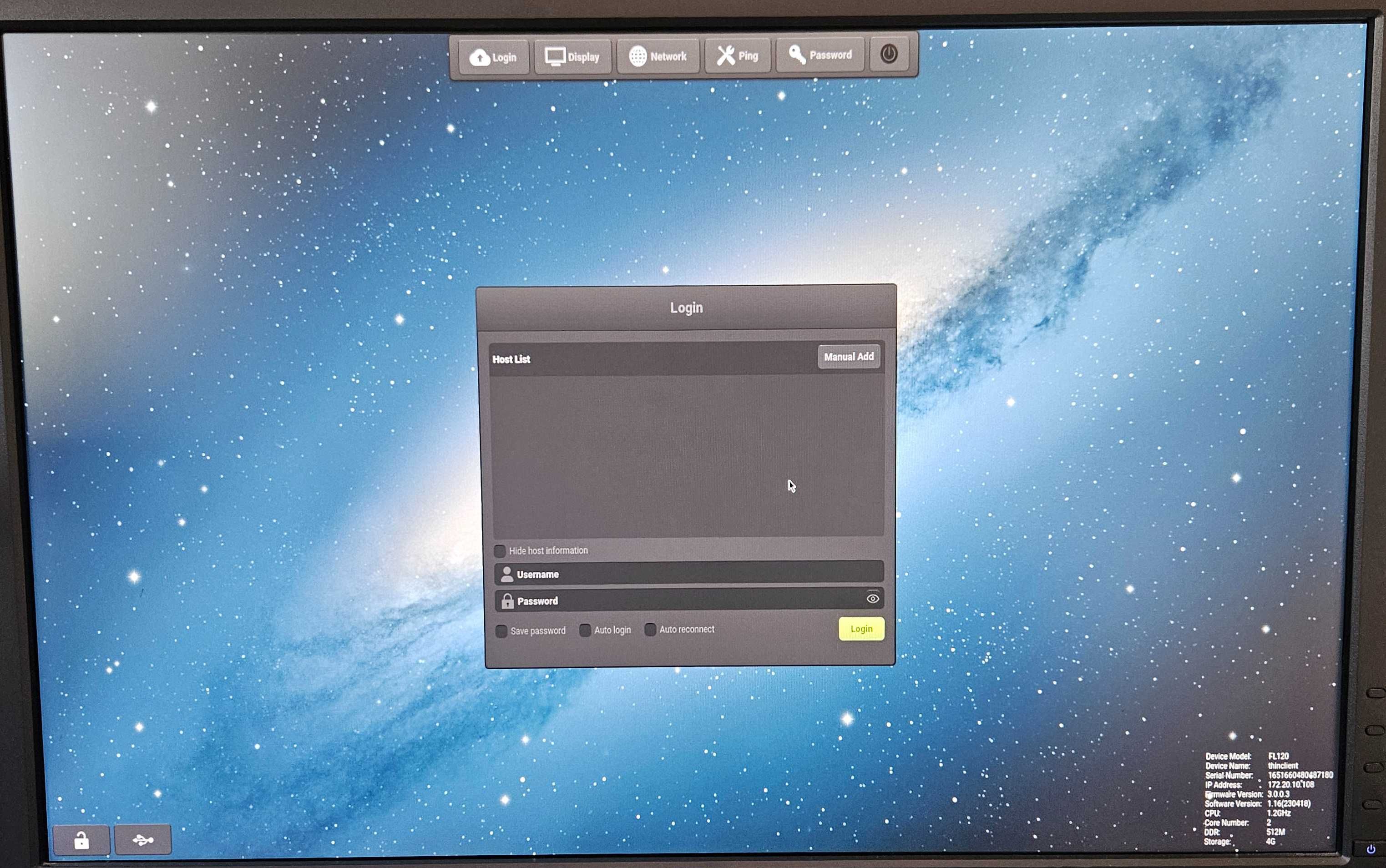
Task: Click the Software Version value 1.16(230418)
Action: tap(1289, 803)
